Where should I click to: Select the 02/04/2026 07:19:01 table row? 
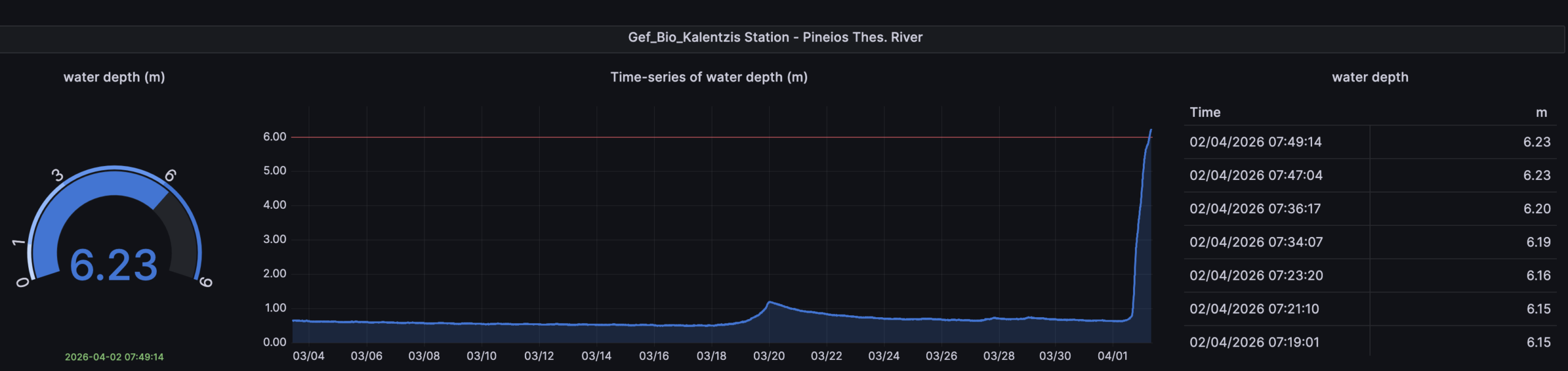(1254, 342)
